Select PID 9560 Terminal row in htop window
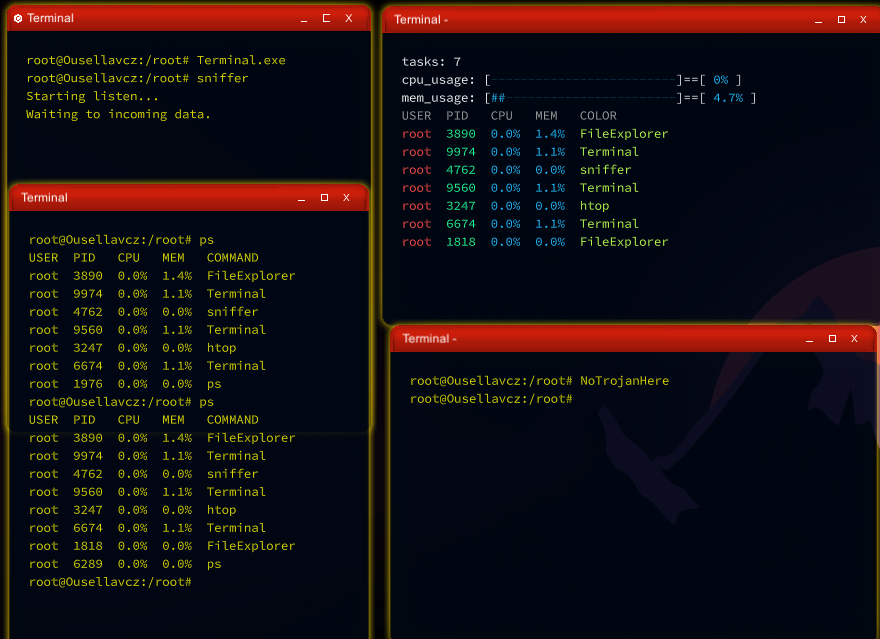The width and height of the screenshot is (880, 639). tap(520, 187)
